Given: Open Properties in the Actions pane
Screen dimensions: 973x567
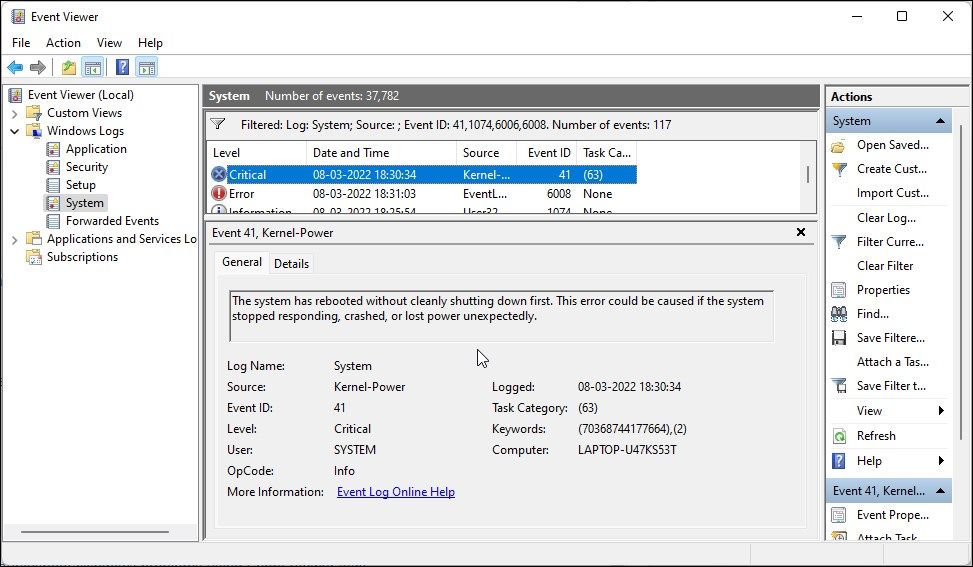Looking at the screenshot, I should (883, 290).
